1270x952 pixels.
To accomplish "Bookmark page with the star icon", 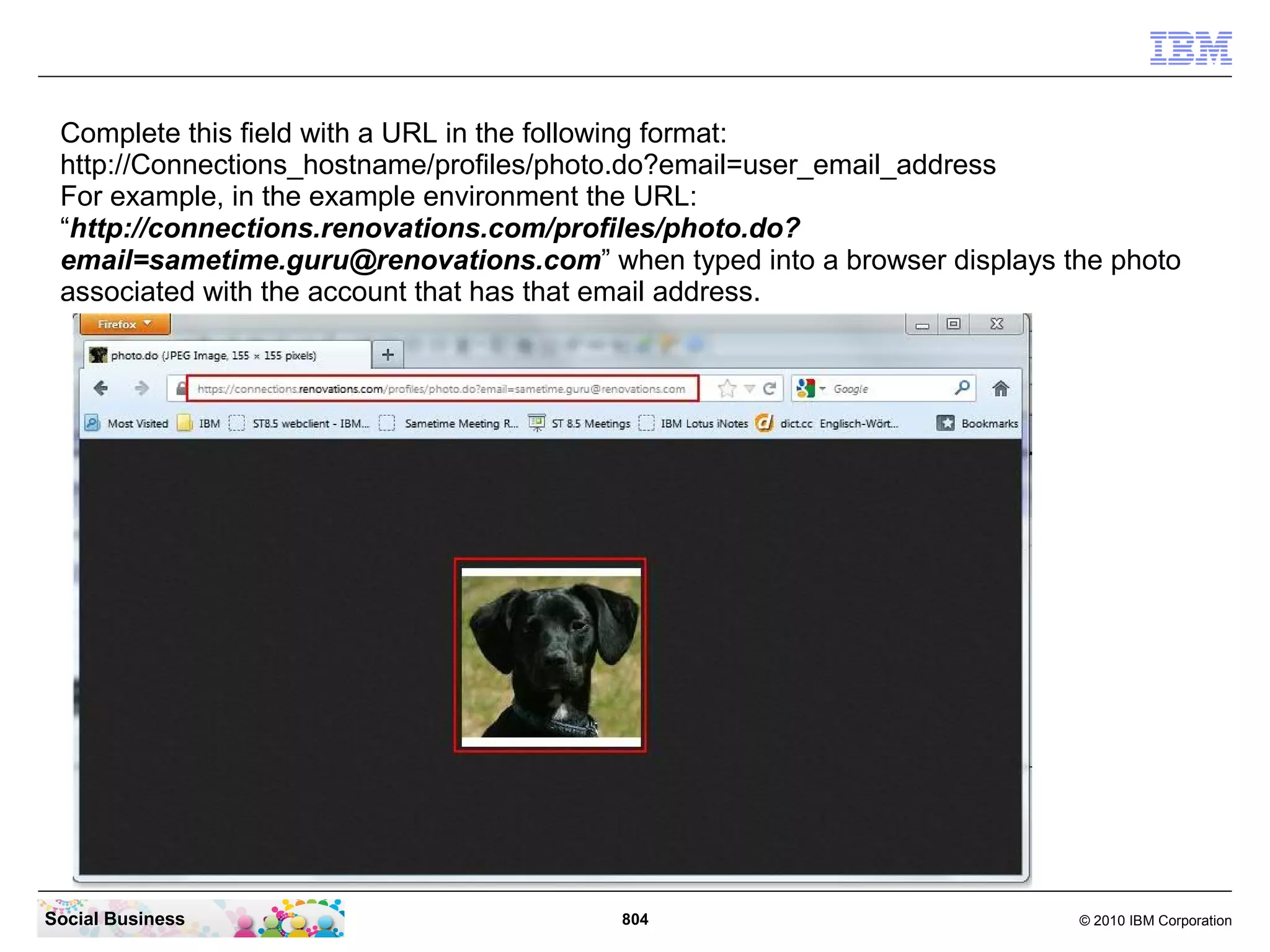I will 727,389.
